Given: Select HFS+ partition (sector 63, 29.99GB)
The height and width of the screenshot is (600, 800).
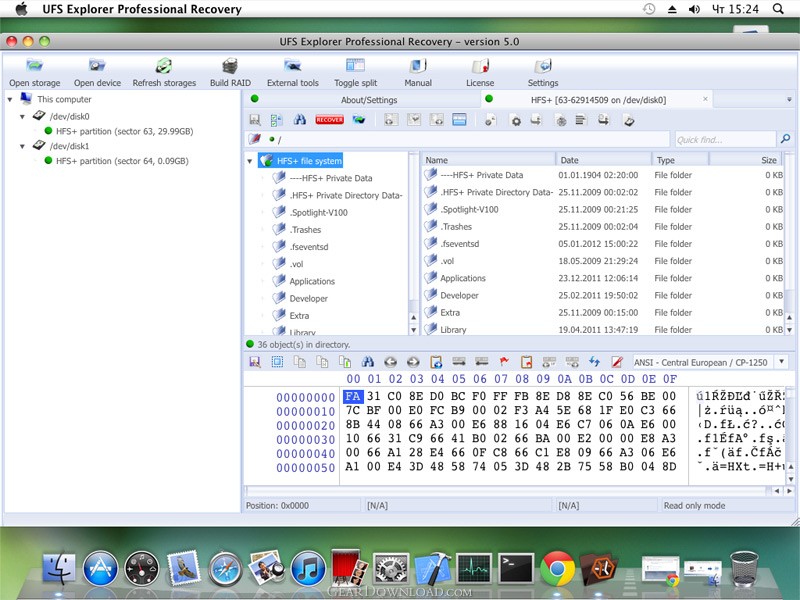Looking at the screenshot, I should 124,131.
